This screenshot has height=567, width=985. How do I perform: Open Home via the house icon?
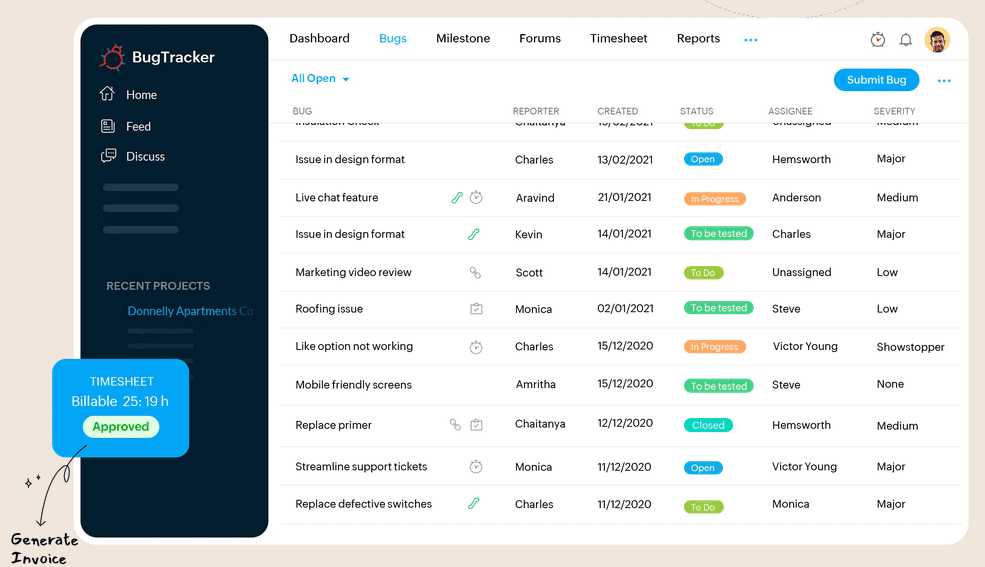click(107, 94)
